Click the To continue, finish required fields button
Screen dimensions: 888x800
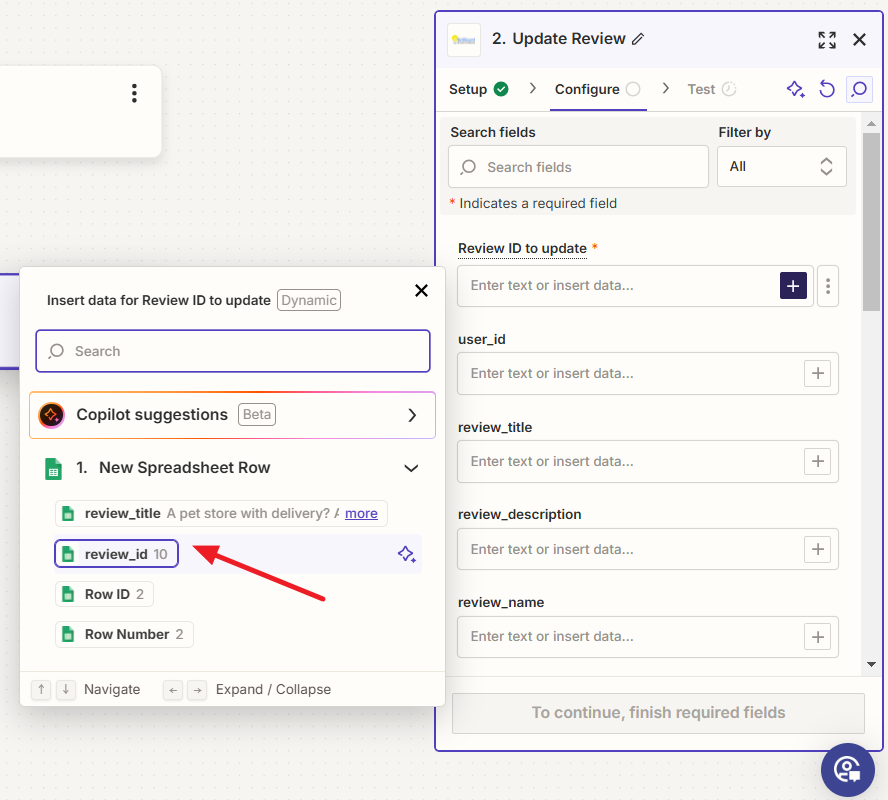(x=658, y=713)
